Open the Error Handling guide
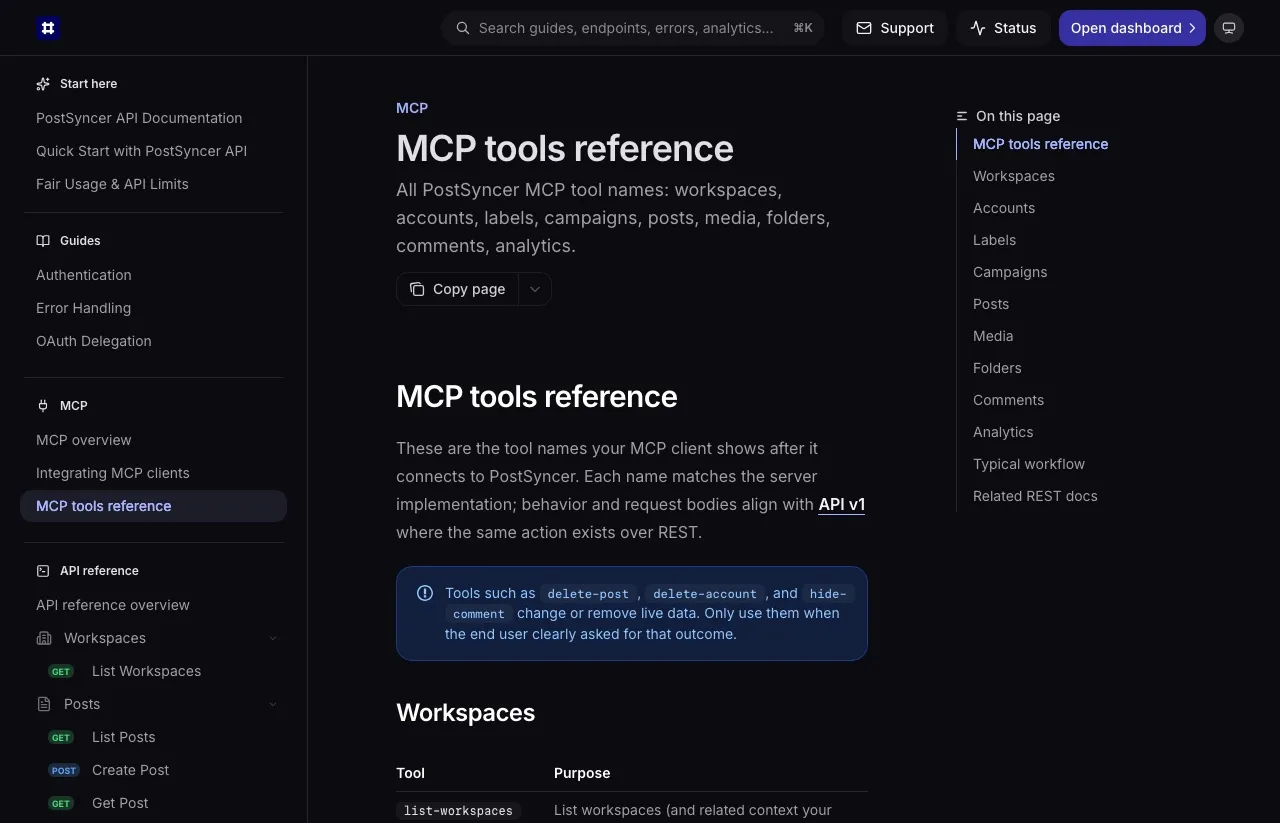1280x823 pixels. 83,308
